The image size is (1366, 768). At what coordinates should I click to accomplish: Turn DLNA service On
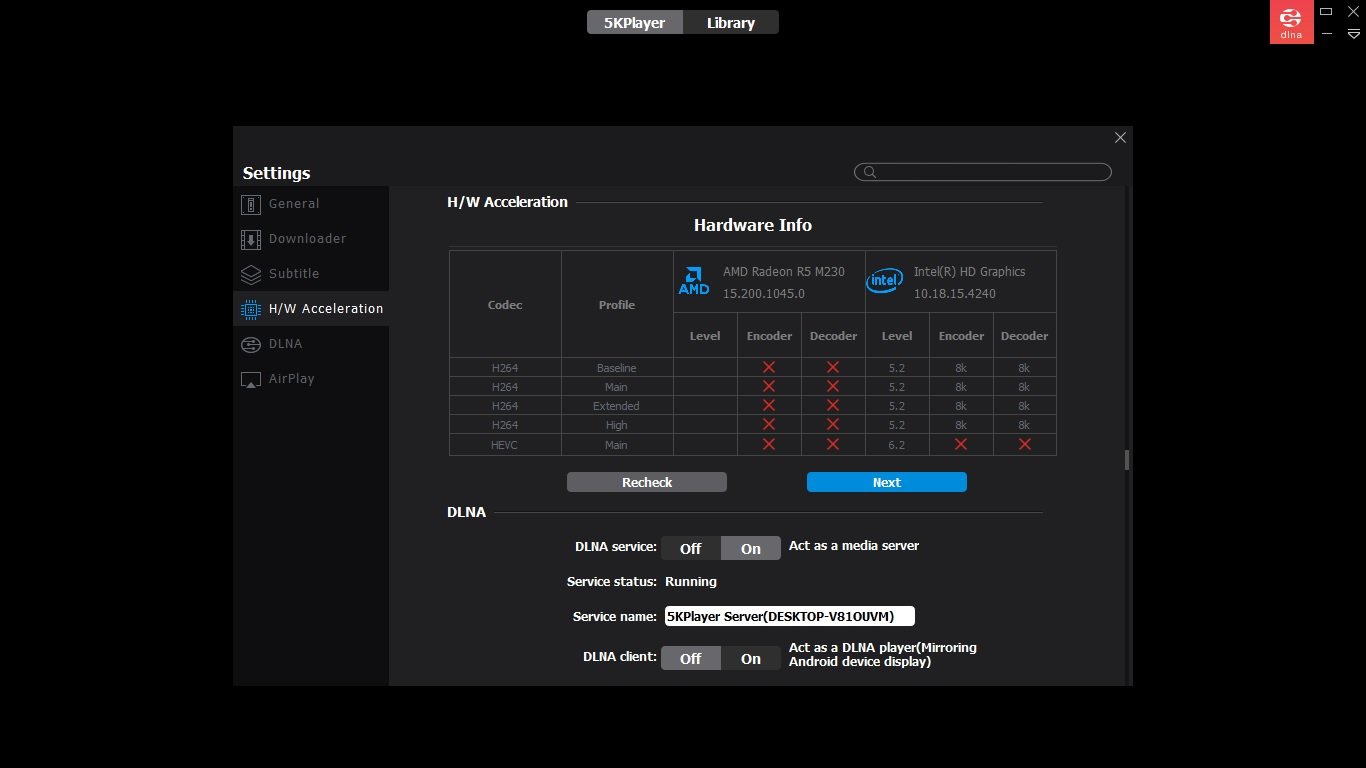pos(751,548)
